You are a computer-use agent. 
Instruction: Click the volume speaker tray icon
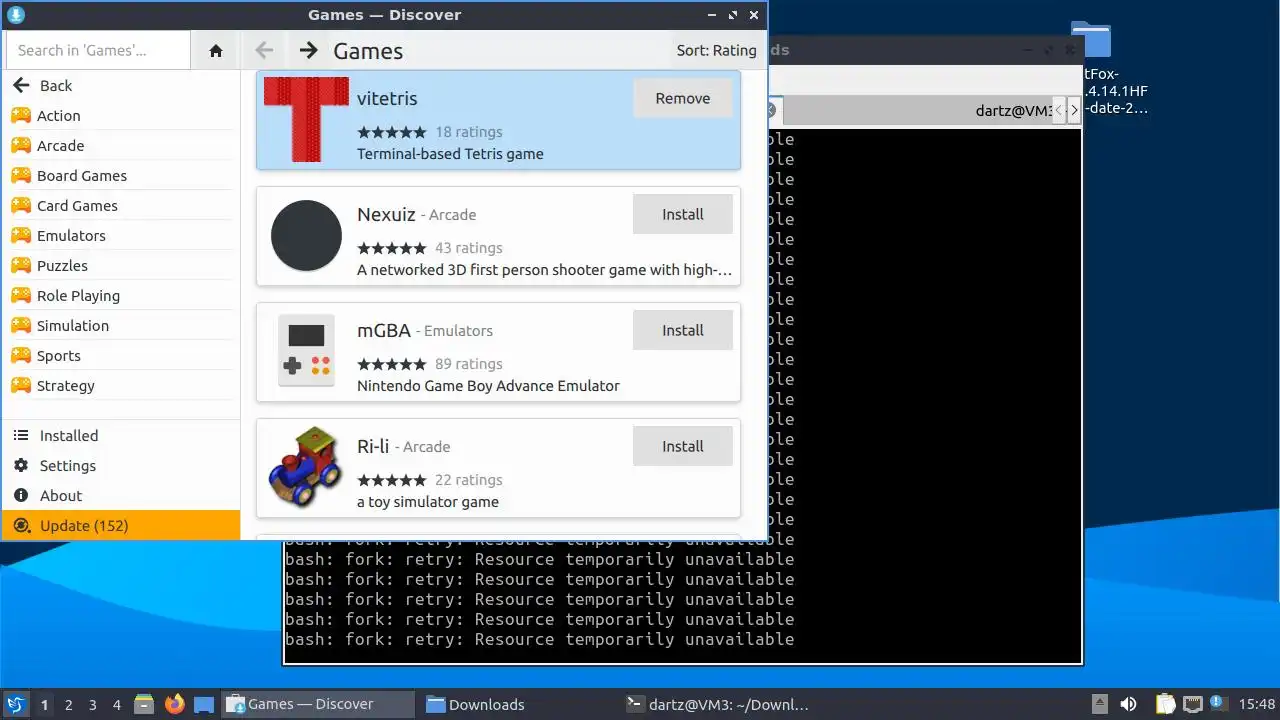[x=1128, y=704]
